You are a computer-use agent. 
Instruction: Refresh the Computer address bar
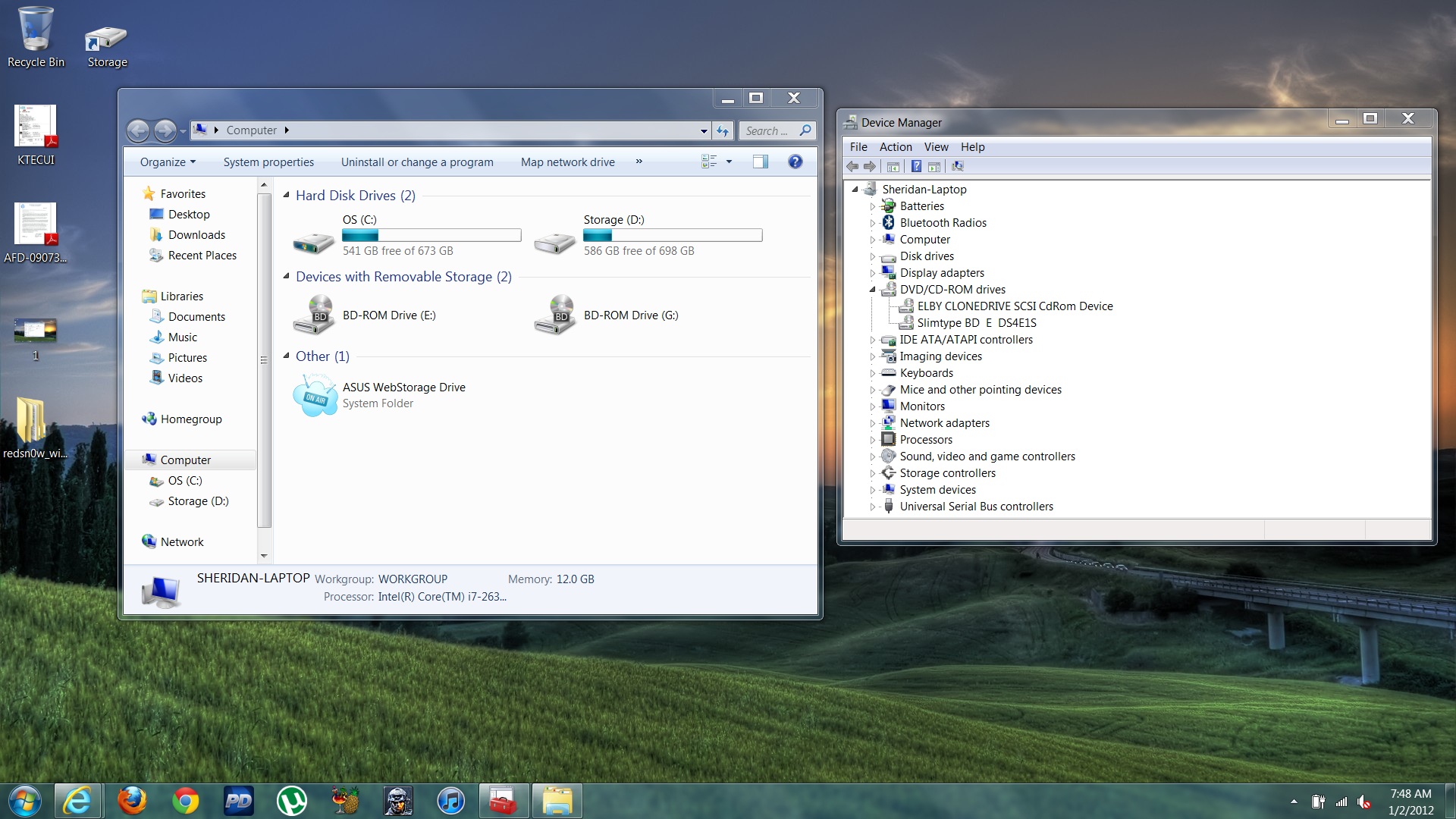pos(723,130)
